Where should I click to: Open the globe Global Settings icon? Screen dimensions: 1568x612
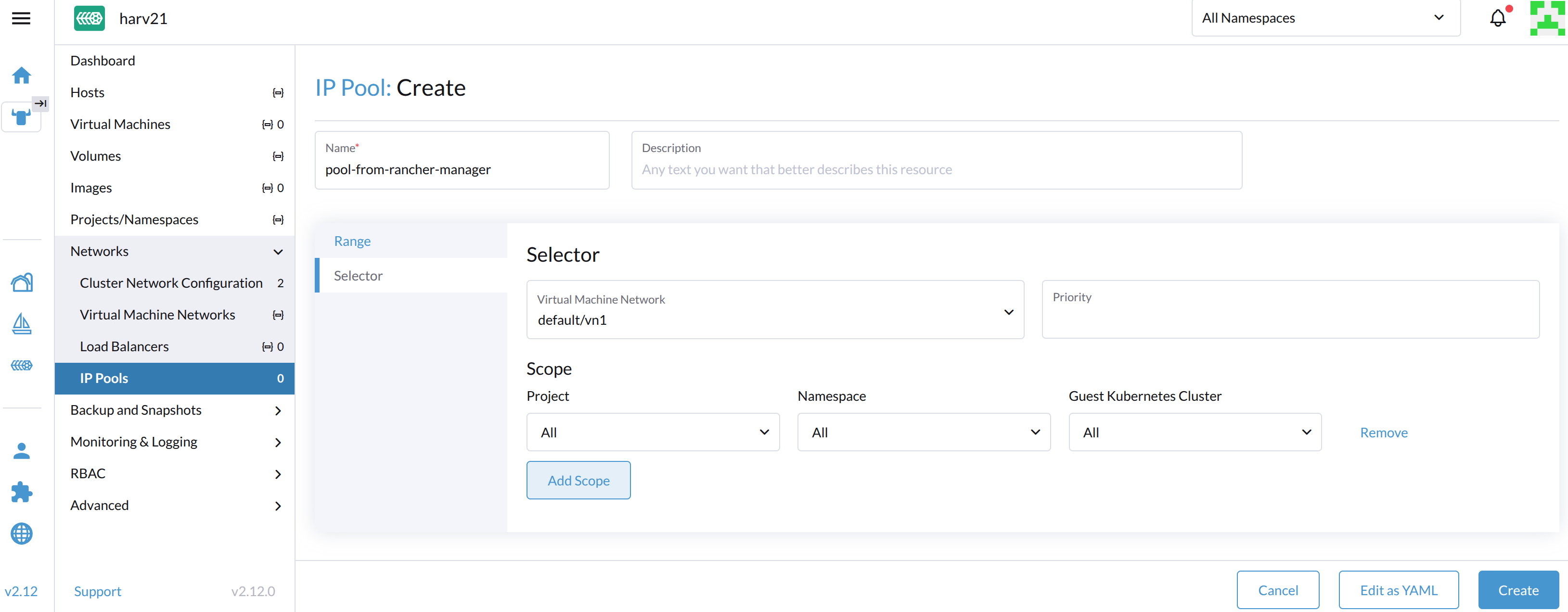(x=21, y=534)
